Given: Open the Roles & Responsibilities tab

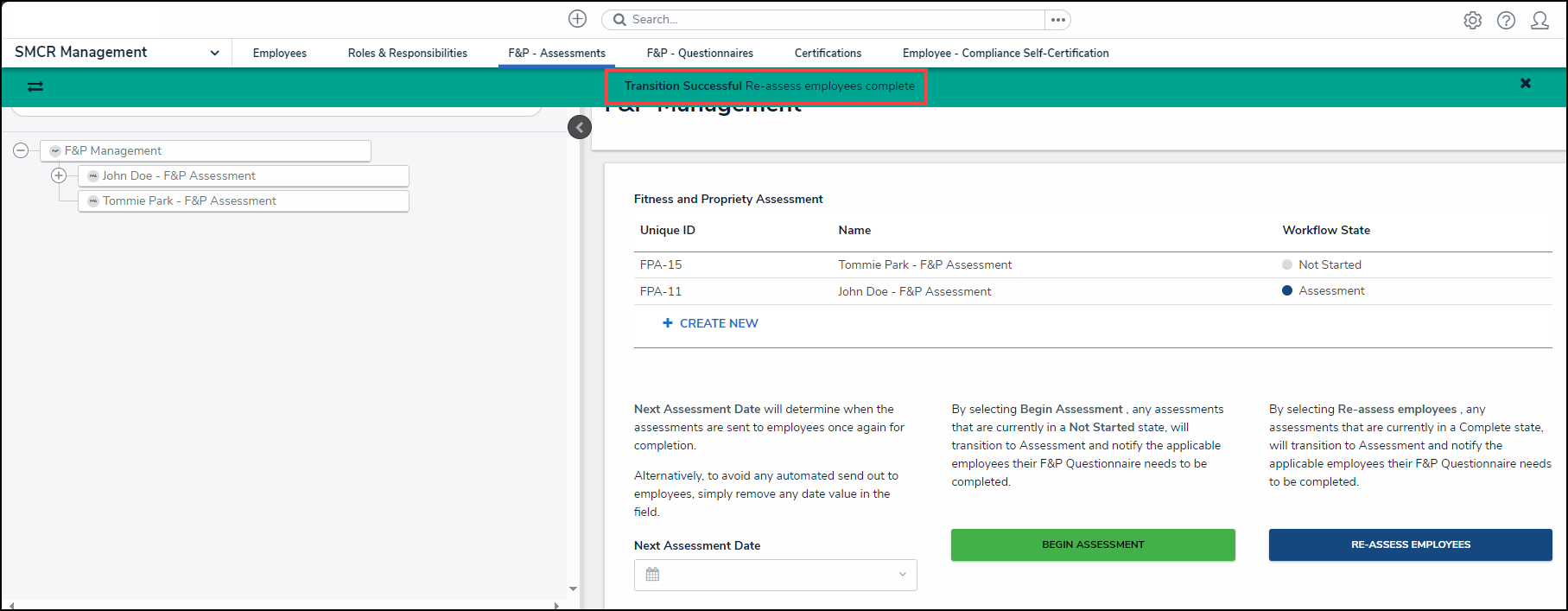Looking at the screenshot, I should (x=407, y=53).
